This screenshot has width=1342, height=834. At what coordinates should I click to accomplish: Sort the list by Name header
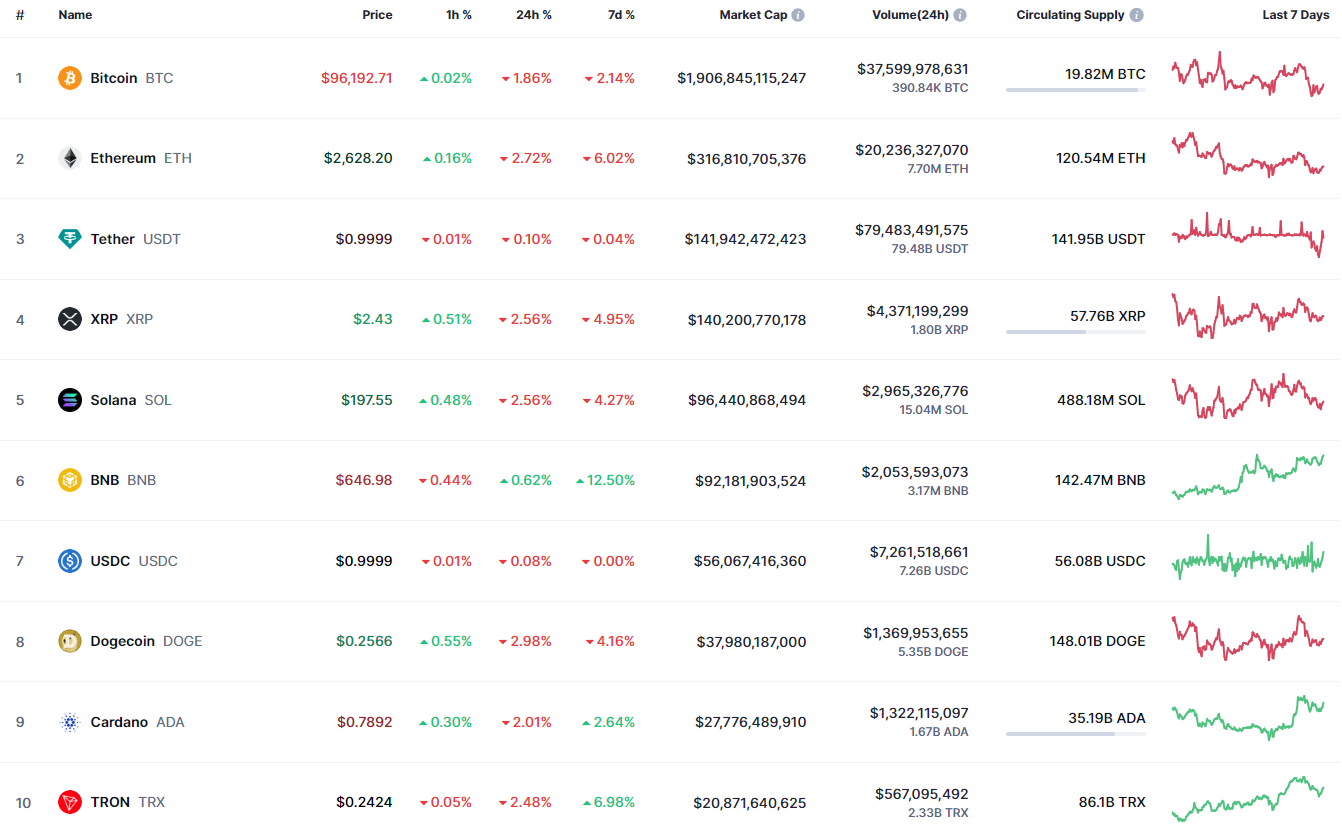tap(75, 15)
